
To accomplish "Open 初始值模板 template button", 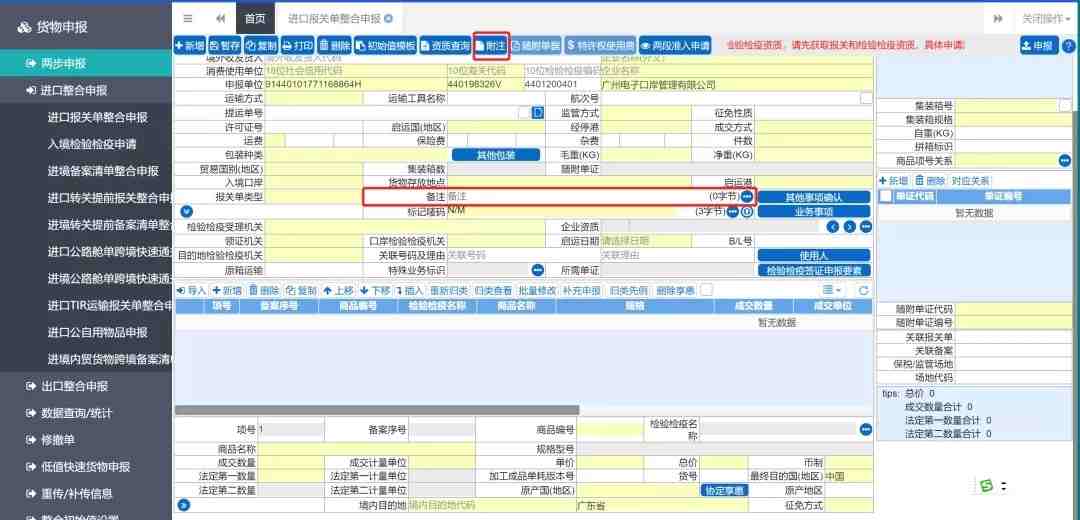I will pos(386,45).
